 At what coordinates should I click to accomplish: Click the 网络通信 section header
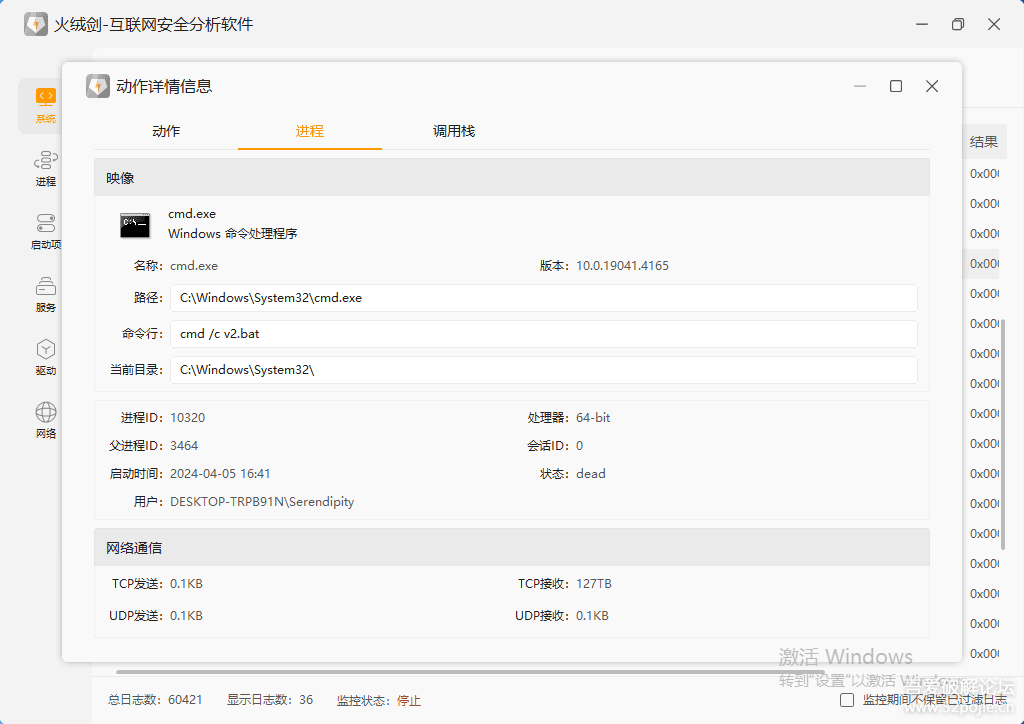coord(512,548)
